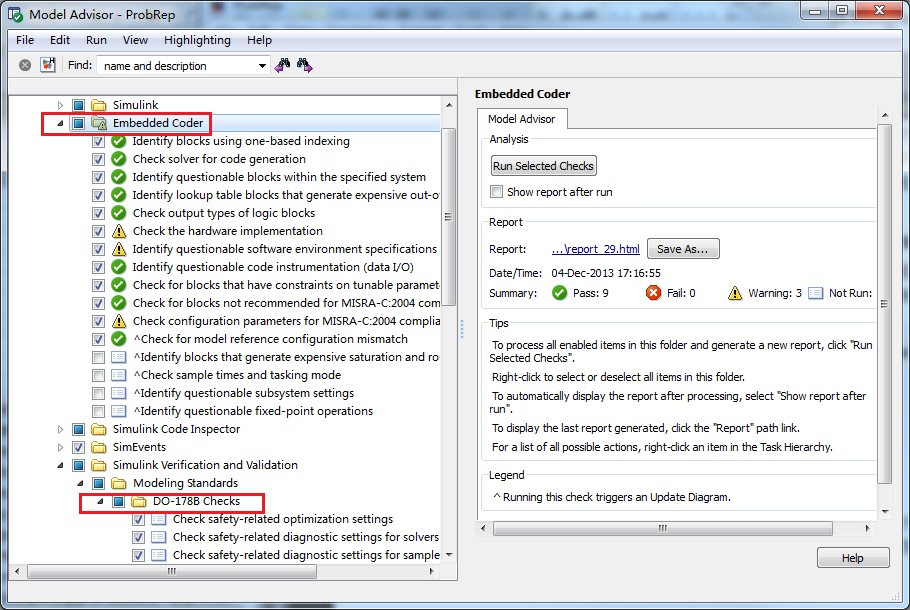The image size is (910, 610).
Task: Click pass icon for lookup table blocks check
Action: (118, 195)
